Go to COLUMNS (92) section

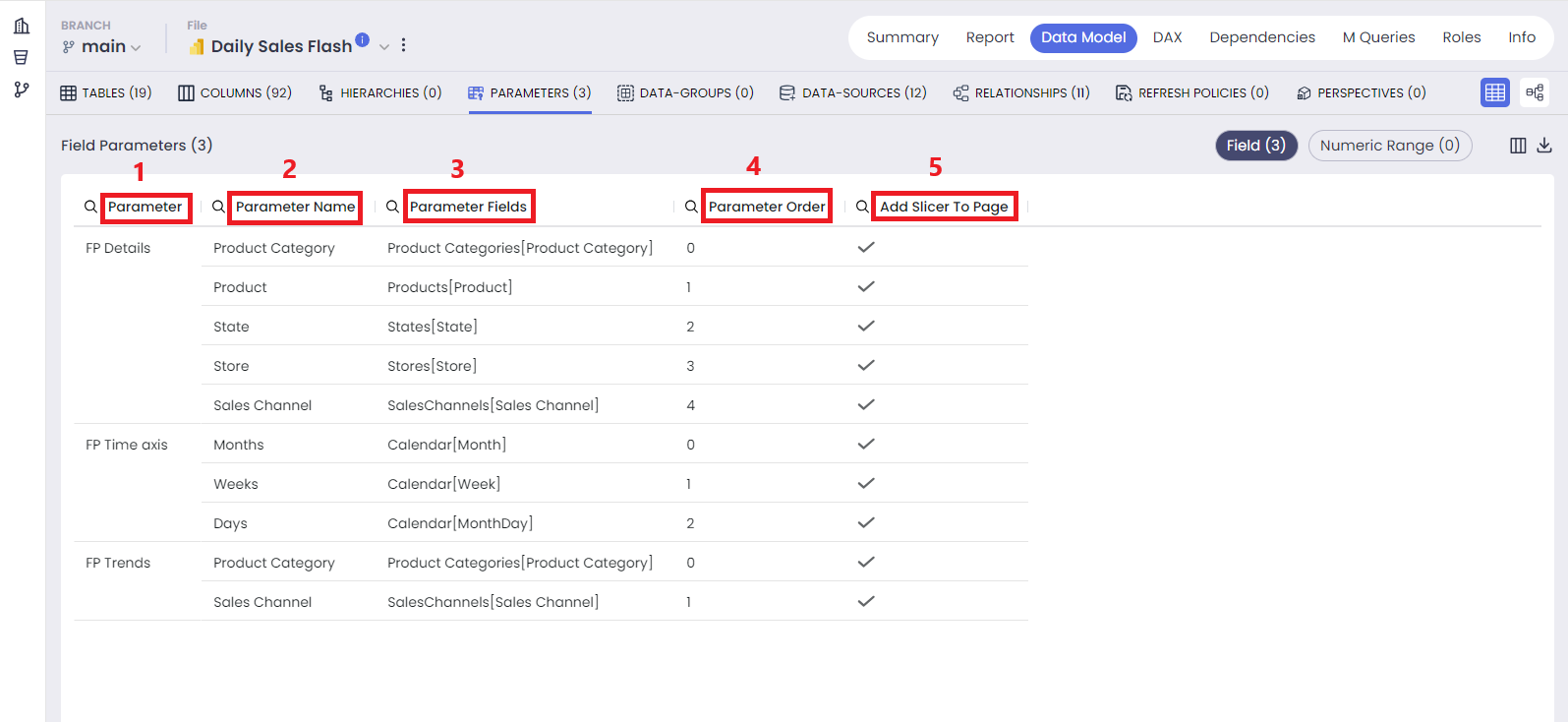(235, 92)
